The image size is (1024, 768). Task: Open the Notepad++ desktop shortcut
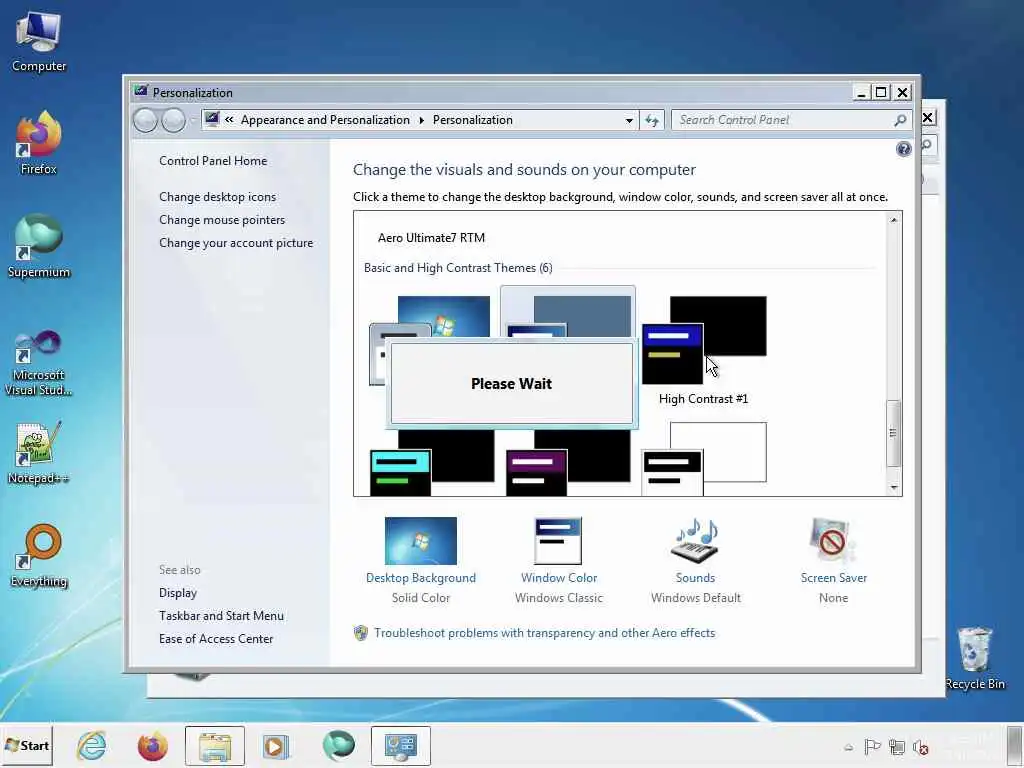39,453
